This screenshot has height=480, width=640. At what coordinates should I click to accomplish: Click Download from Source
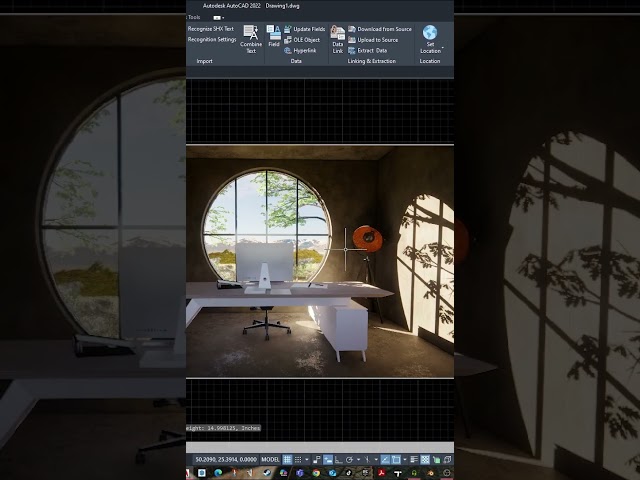click(x=380, y=29)
